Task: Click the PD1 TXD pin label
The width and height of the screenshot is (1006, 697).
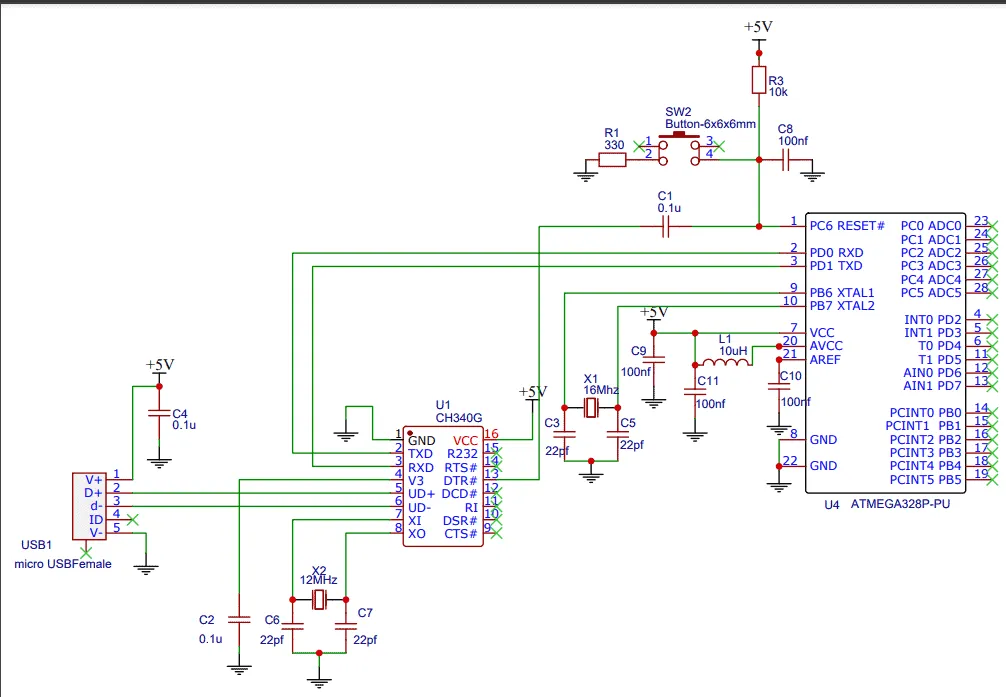Action: pyautogui.click(x=835, y=266)
